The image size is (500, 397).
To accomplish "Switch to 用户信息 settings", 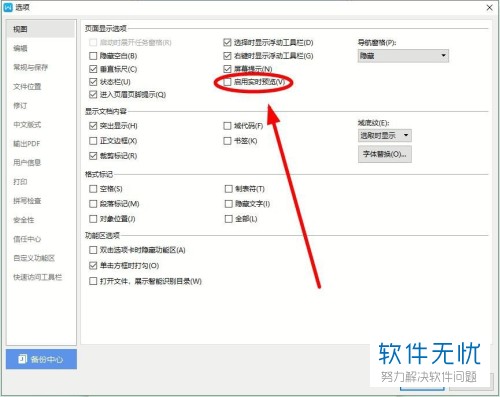I will click(27, 163).
